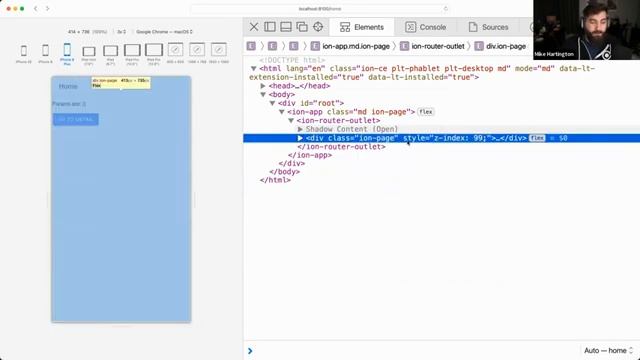The height and width of the screenshot is (360, 640).
Task: Select iPad 9.7 inch device preset
Action: pyautogui.click(x=110, y=54)
